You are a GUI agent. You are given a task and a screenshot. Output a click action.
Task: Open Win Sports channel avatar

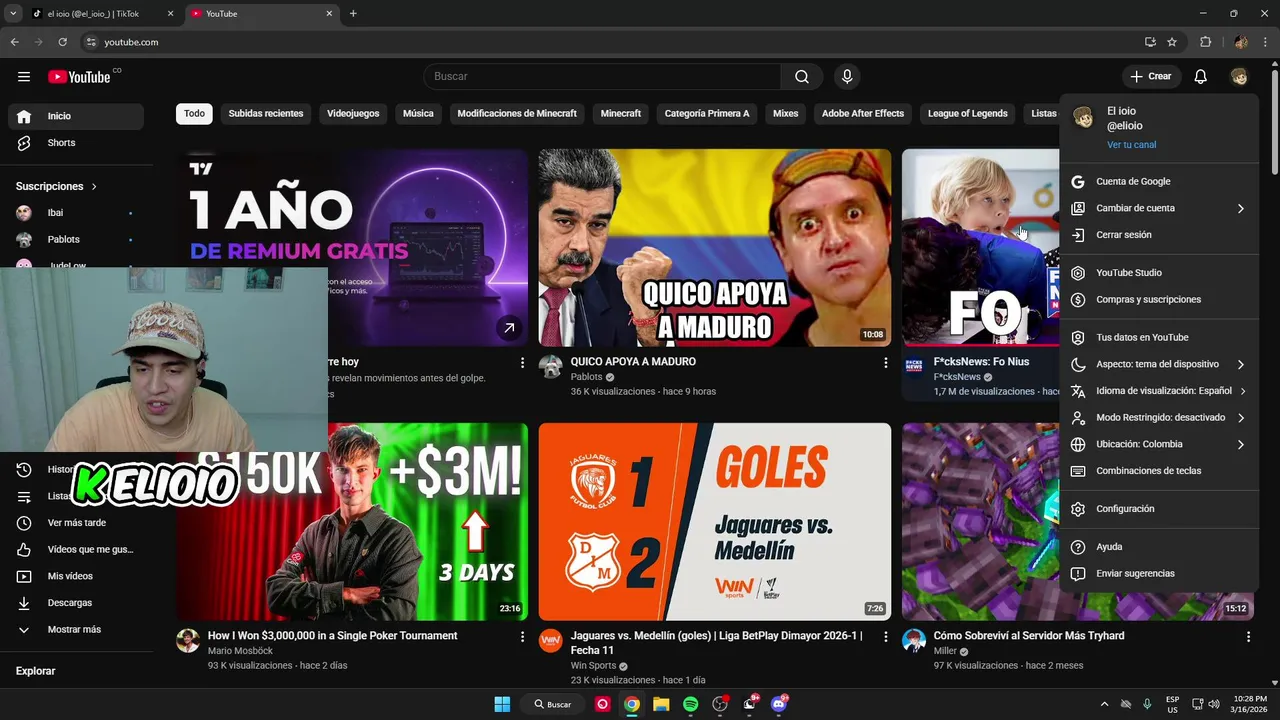(551, 641)
